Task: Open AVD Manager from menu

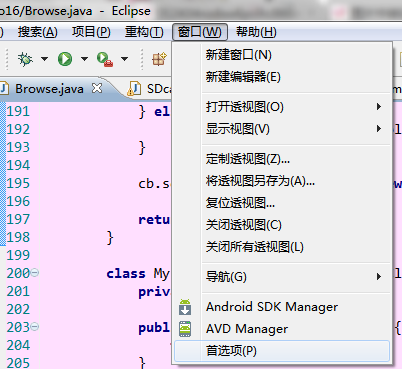Action: pos(282,329)
